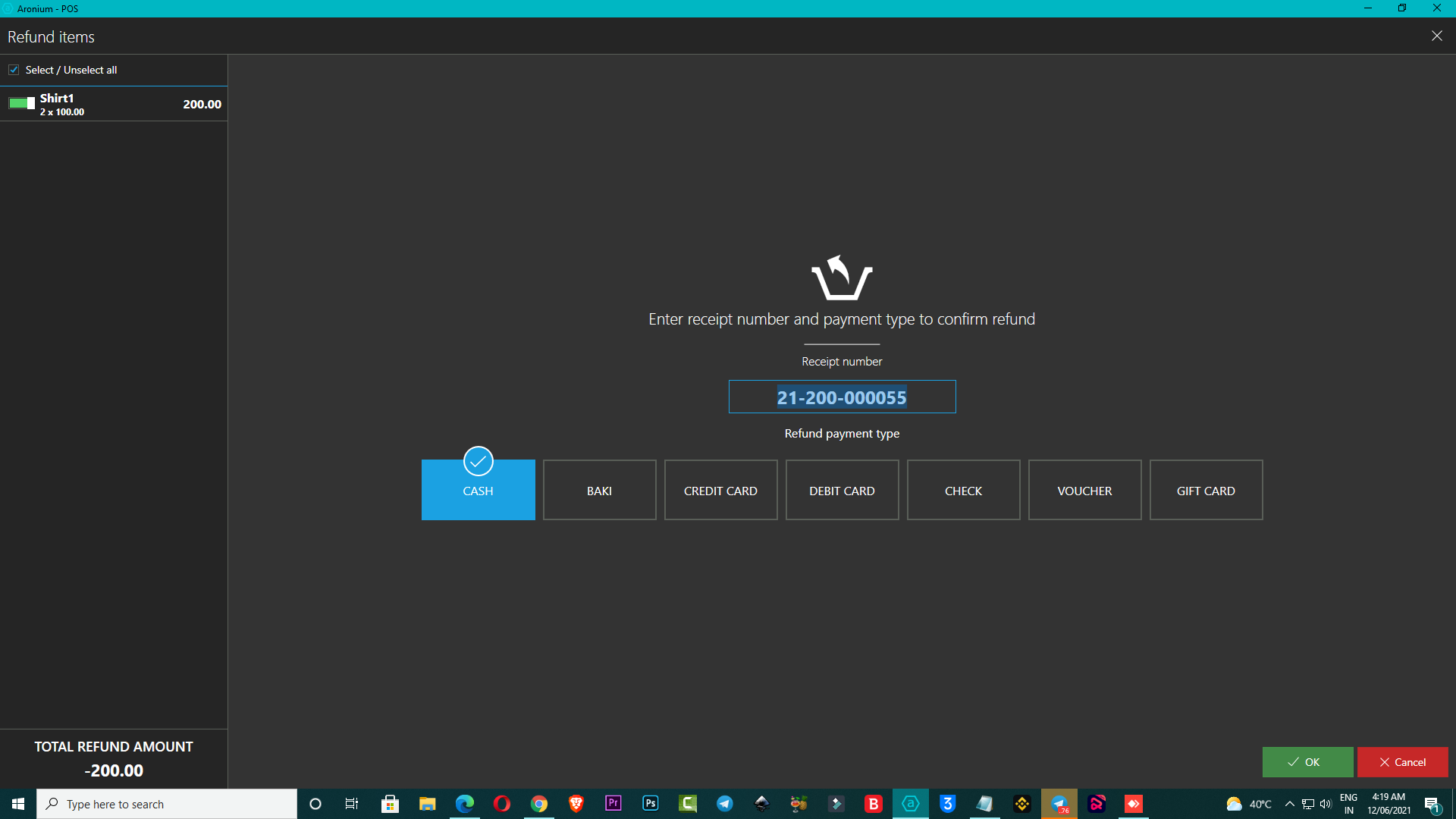Image resolution: width=1456 pixels, height=819 pixels.
Task: Open Aronium icon in taskbar
Action: (910, 804)
